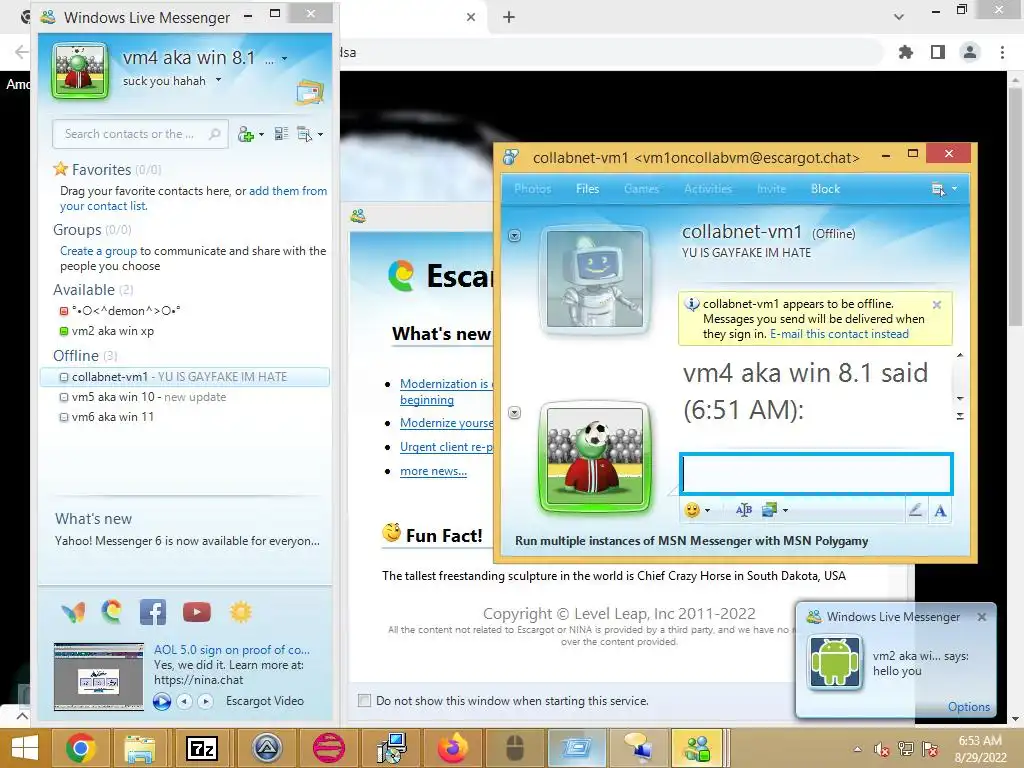Open the YouTube icon in Messenger bottom bar
Image resolution: width=1024 pixels, height=768 pixels.
(x=197, y=612)
